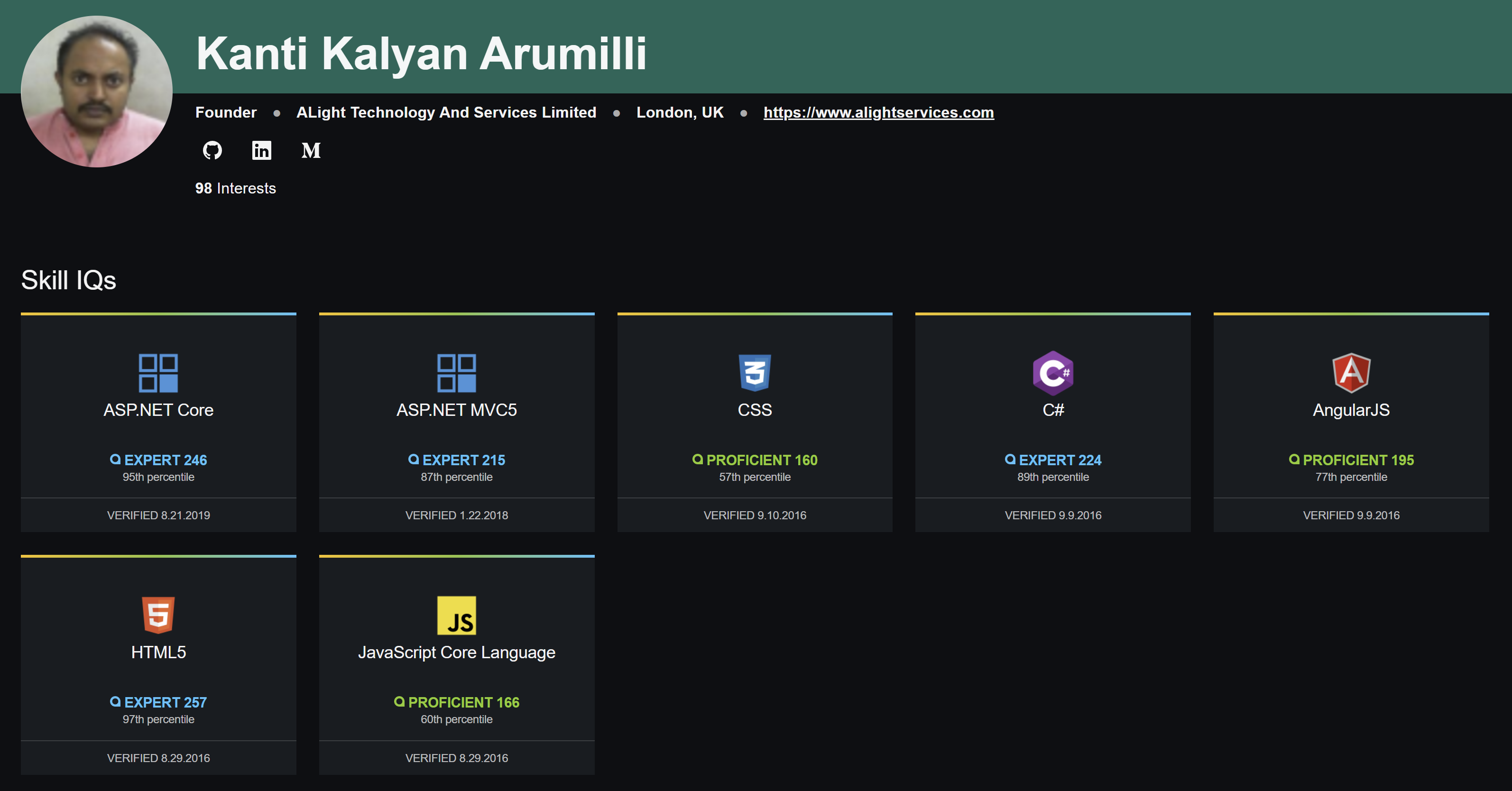Click the Skill IQ icon beside EXPERT 246
This screenshot has width=1512, height=791.
click(115, 460)
